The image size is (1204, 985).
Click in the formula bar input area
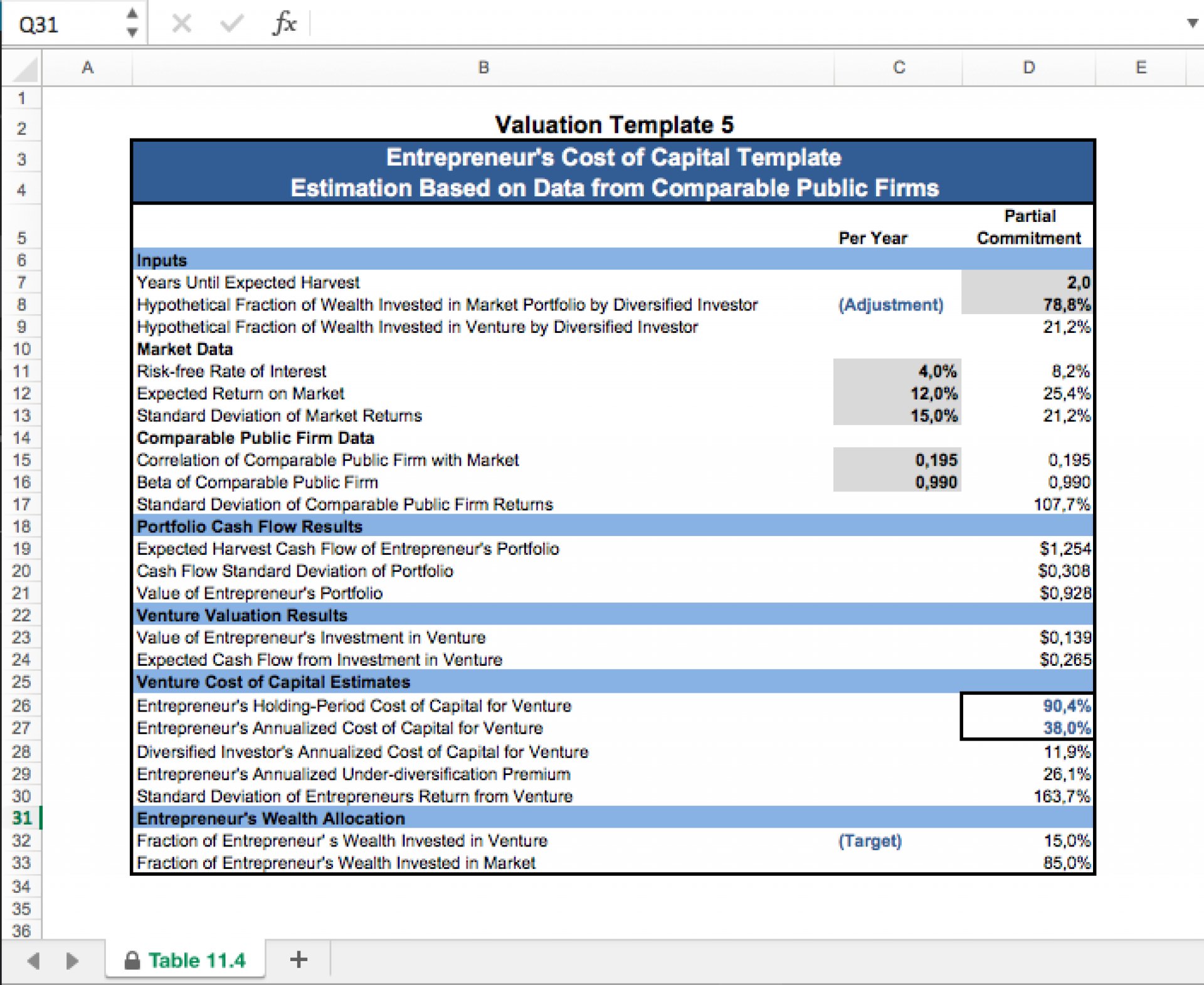746,24
